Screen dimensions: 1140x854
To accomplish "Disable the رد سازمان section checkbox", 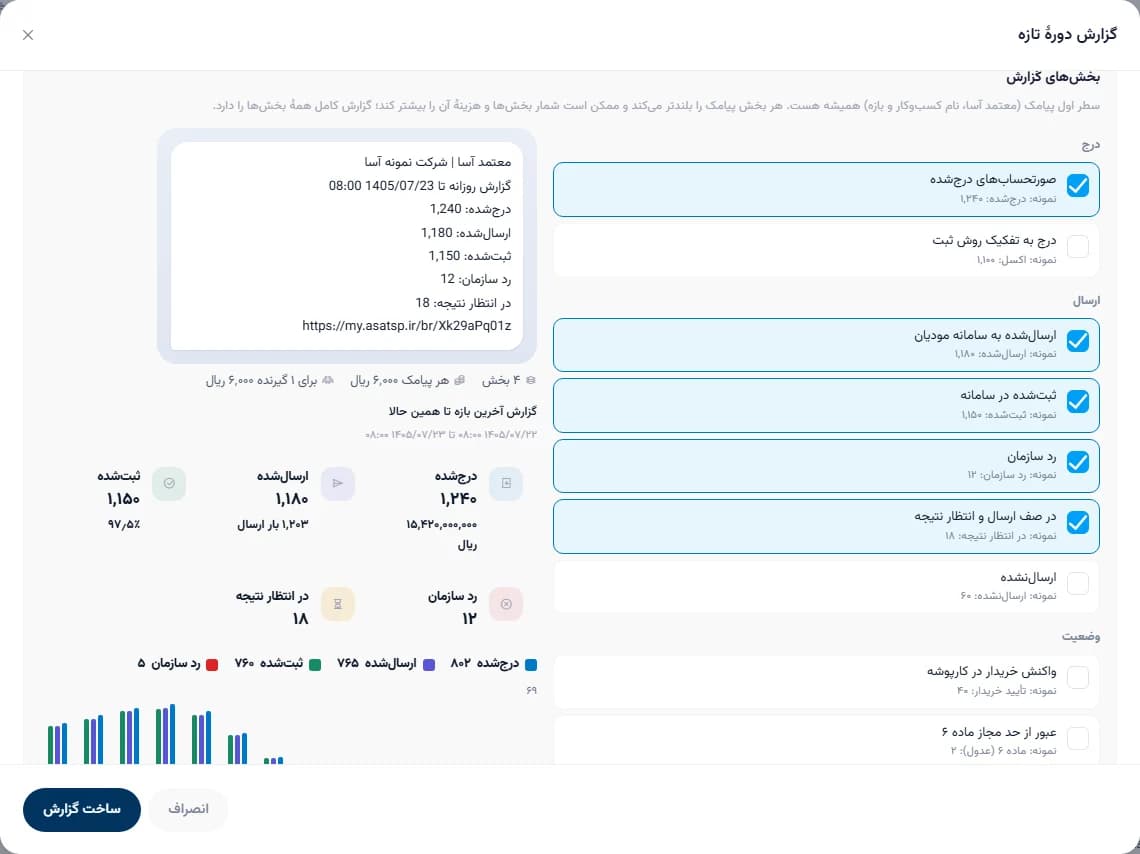I will point(1077,462).
